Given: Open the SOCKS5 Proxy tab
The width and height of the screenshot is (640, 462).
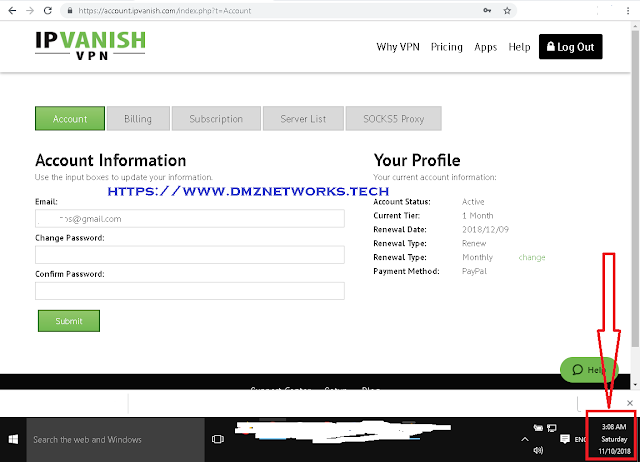Looking at the screenshot, I should pos(393,118).
